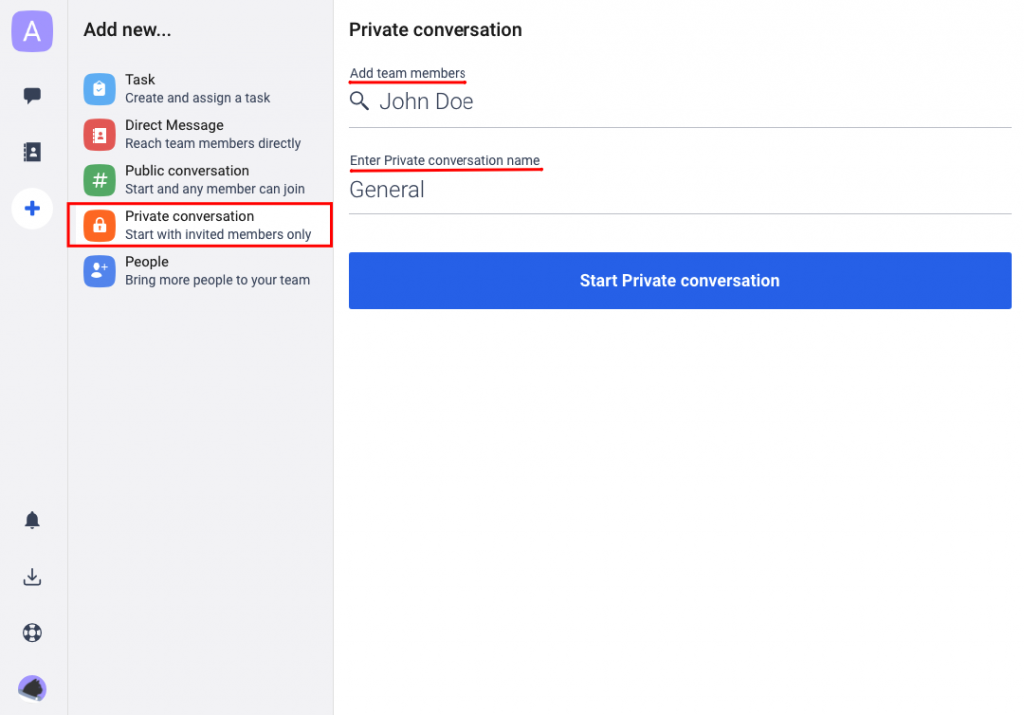Screen dimensions: 1024x715
Task: Click the A avatar at top left
Action: 31,31
